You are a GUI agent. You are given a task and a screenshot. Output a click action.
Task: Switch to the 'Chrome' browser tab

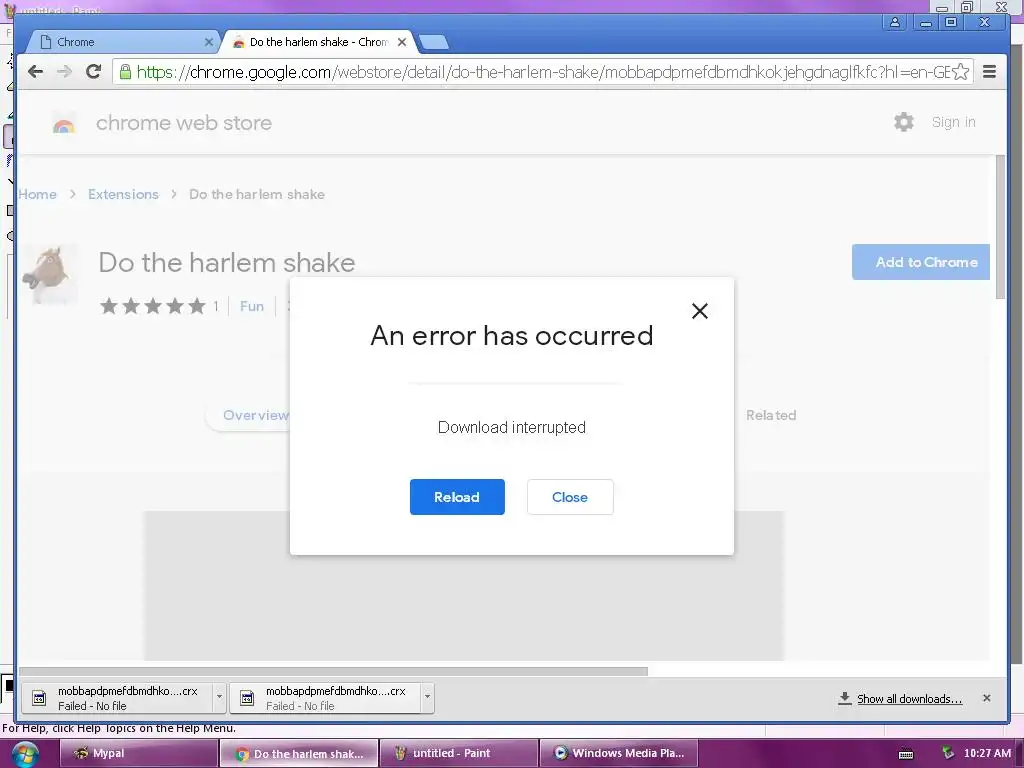124,42
